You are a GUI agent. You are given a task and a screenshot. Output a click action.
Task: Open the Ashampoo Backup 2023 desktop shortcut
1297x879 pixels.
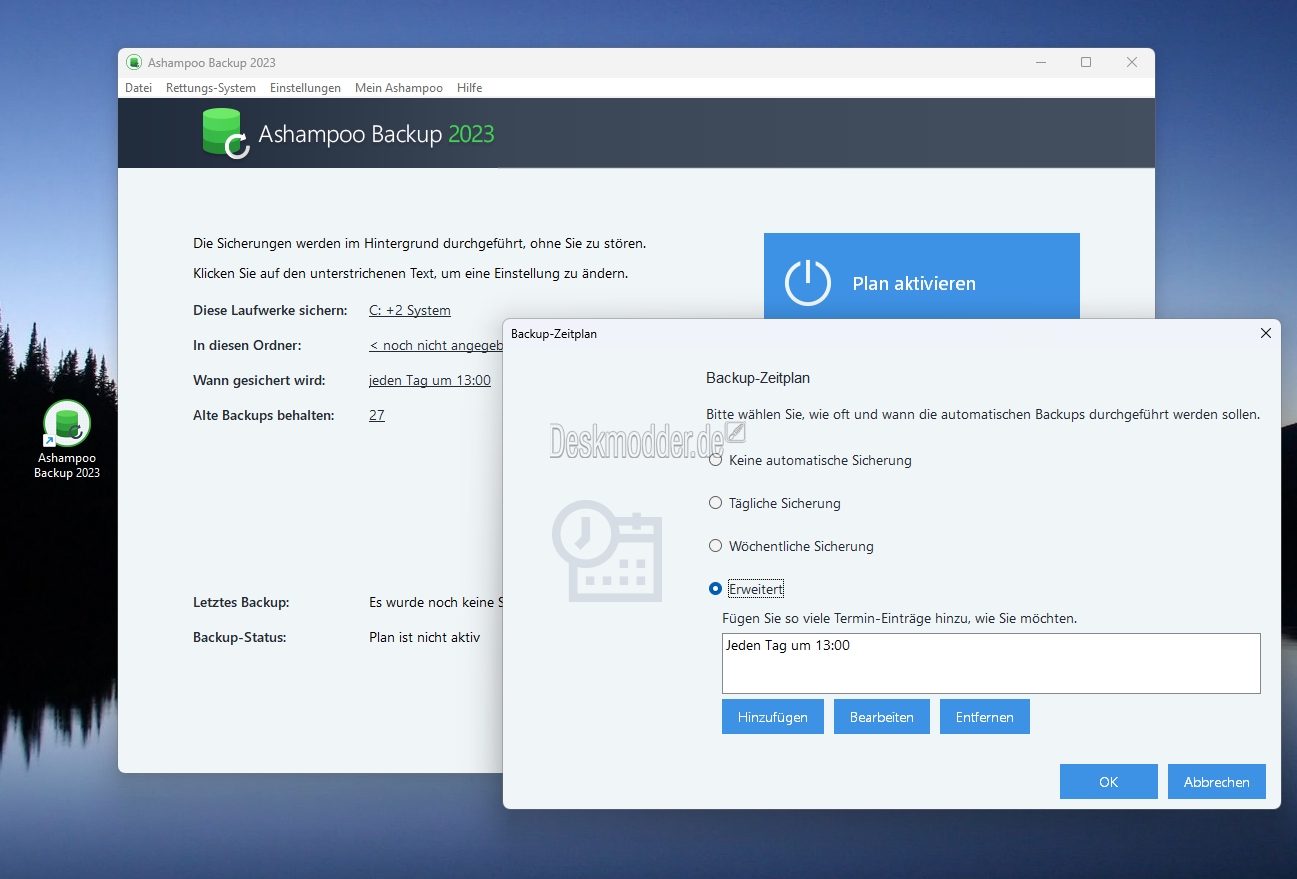(x=67, y=440)
